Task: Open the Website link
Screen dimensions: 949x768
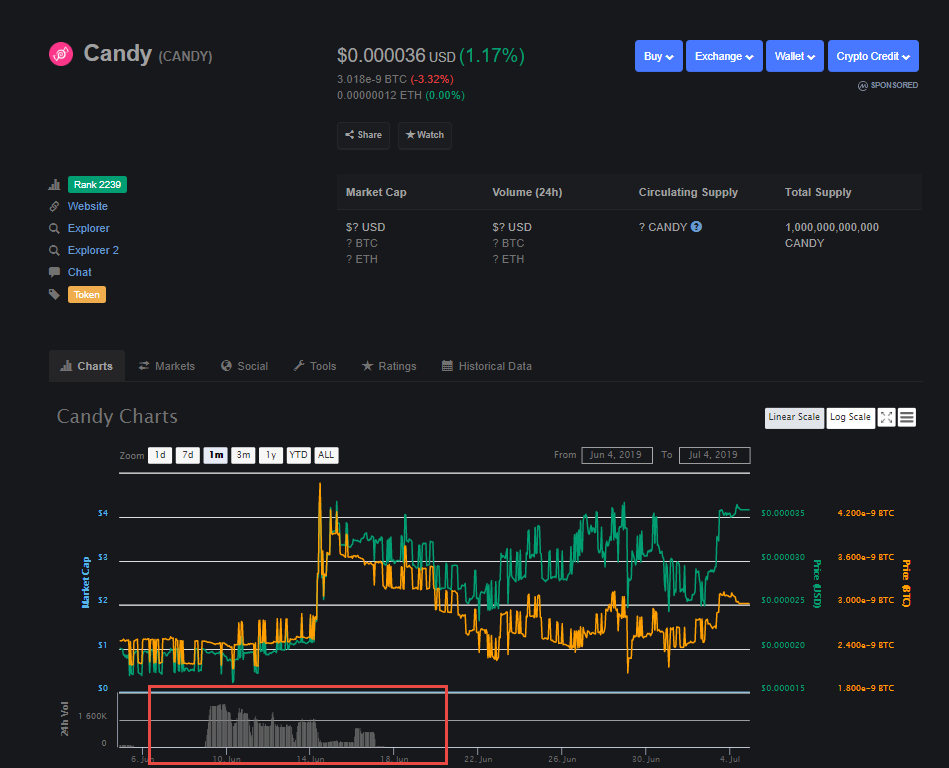Action: [88, 206]
